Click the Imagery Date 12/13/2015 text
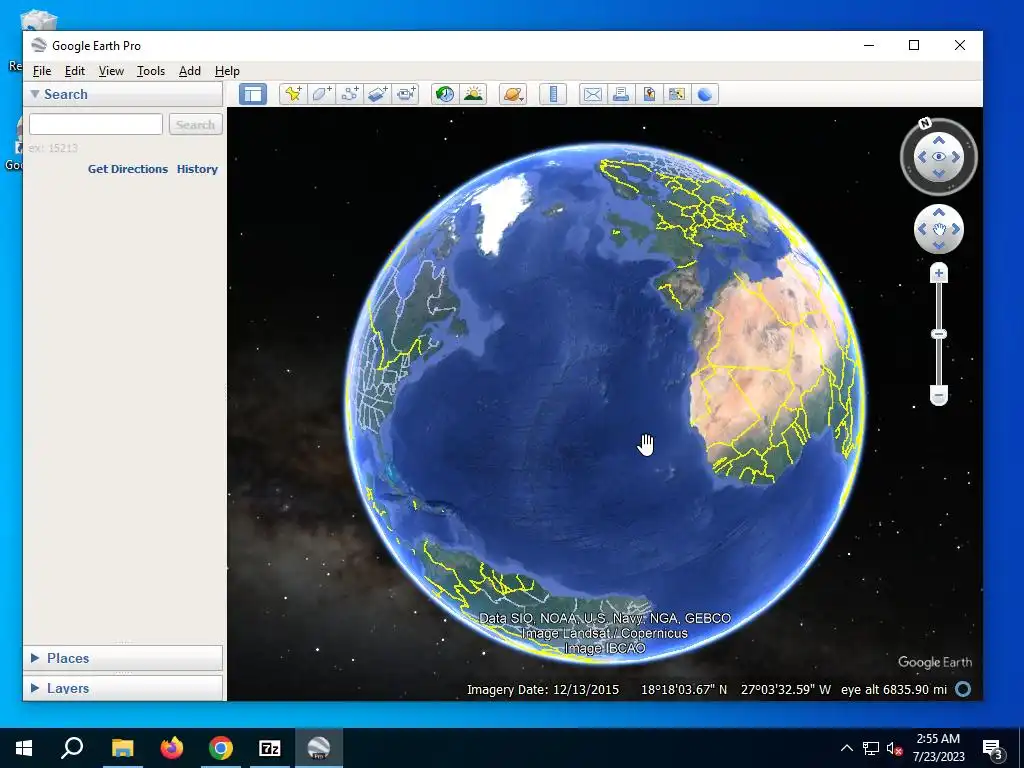 (x=543, y=690)
